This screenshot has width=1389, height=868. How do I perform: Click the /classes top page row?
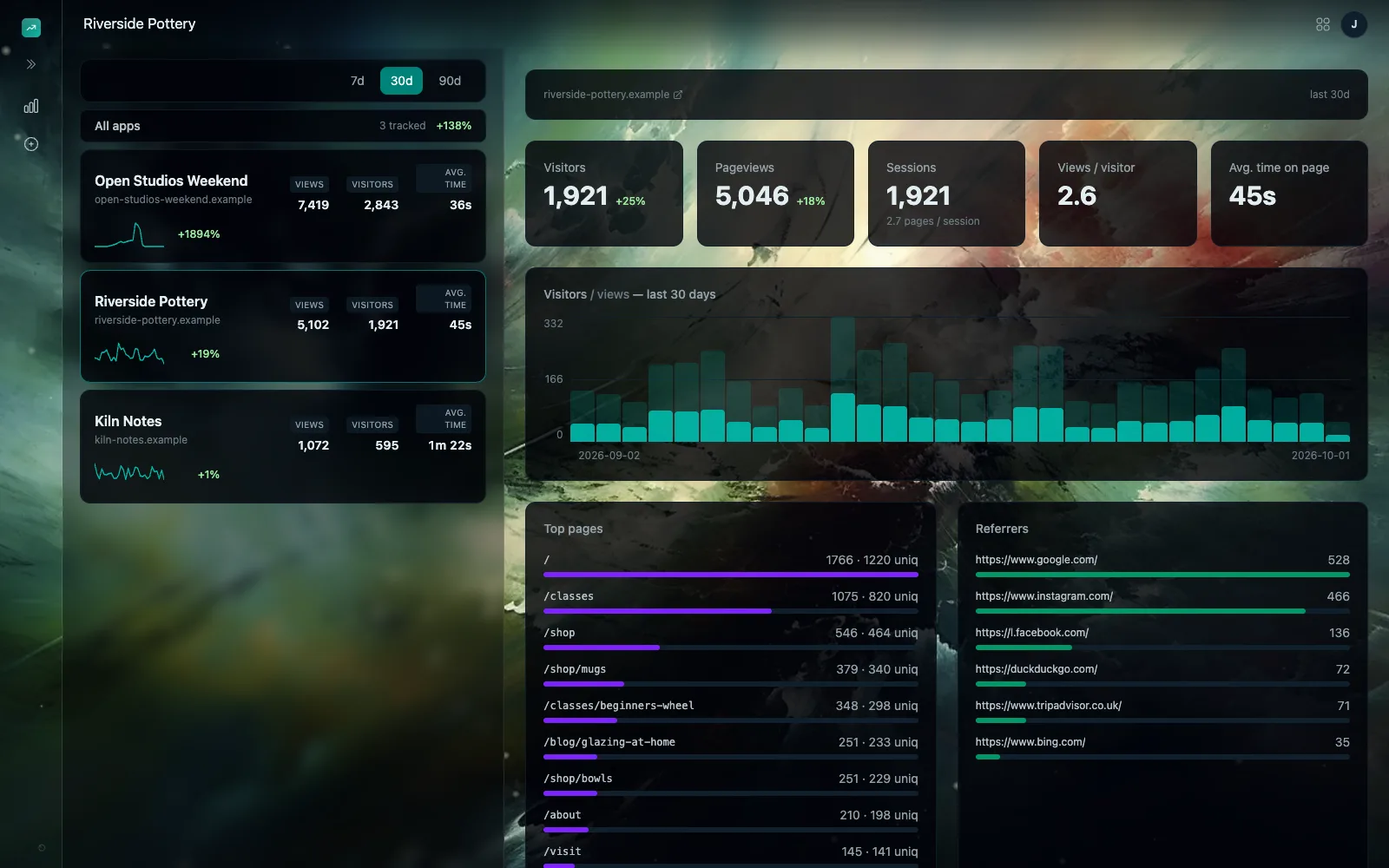coord(731,602)
